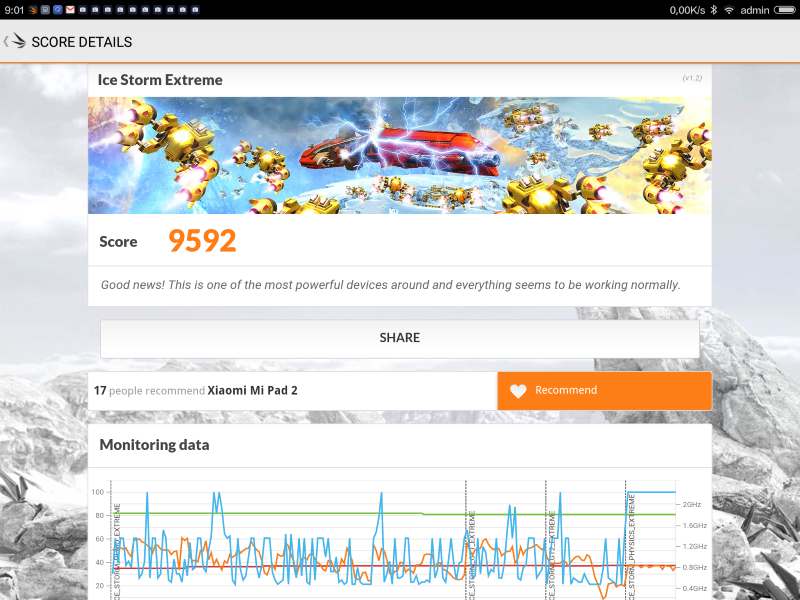Image resolution: width=800 pixels, height=600 pixels.
Task: Go back using the 3DMark logo arrow
Action: pos(14,41)
